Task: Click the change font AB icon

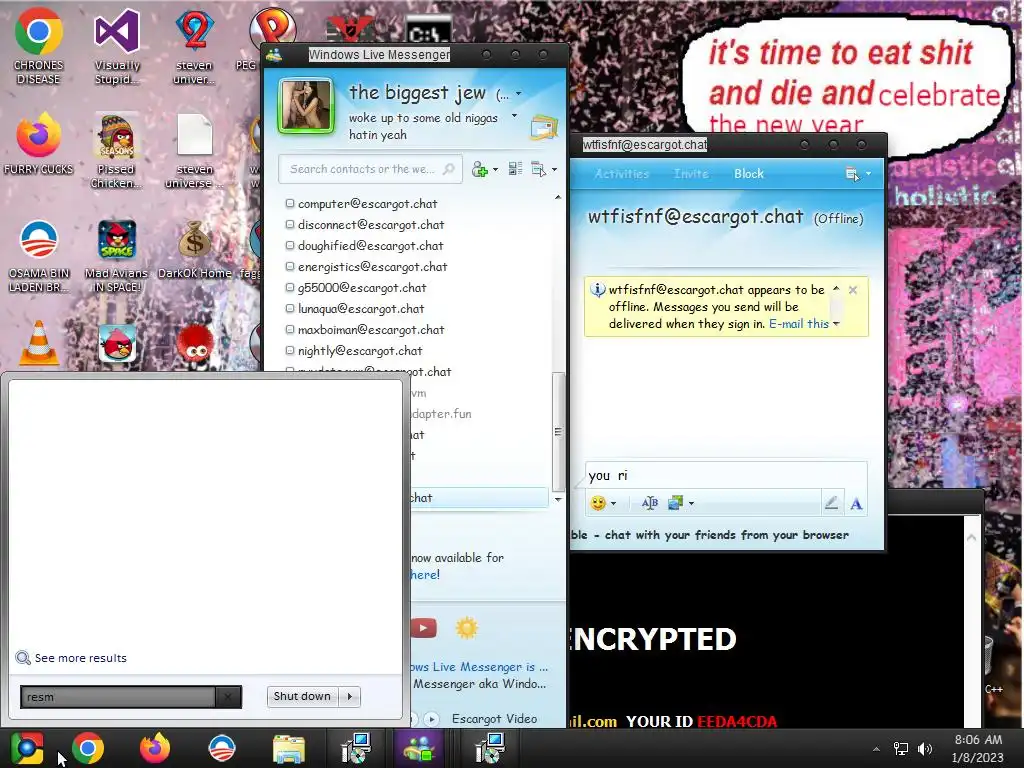Action: click(x=650, y=503)
